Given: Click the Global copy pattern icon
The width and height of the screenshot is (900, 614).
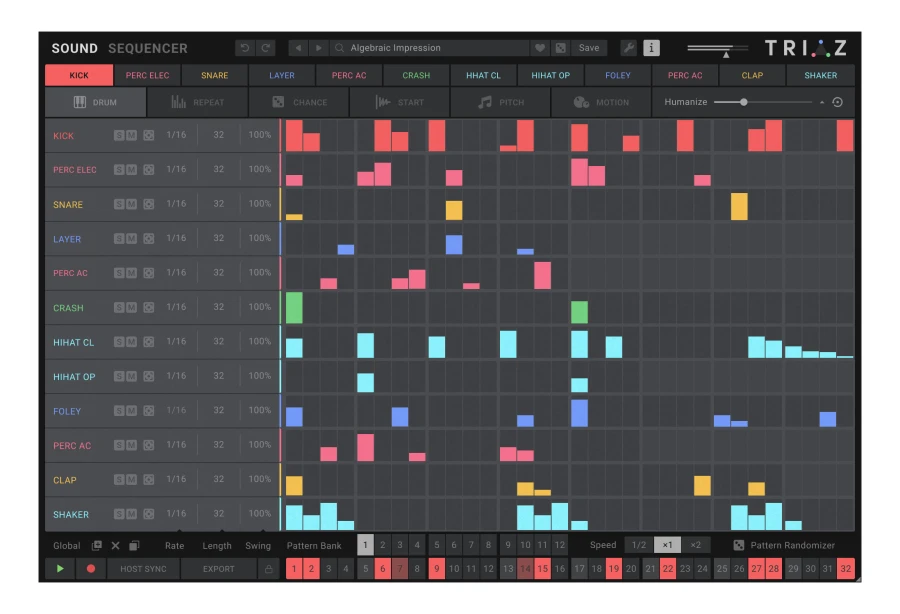Looking at the screenshot, I should tap(96, 546).
